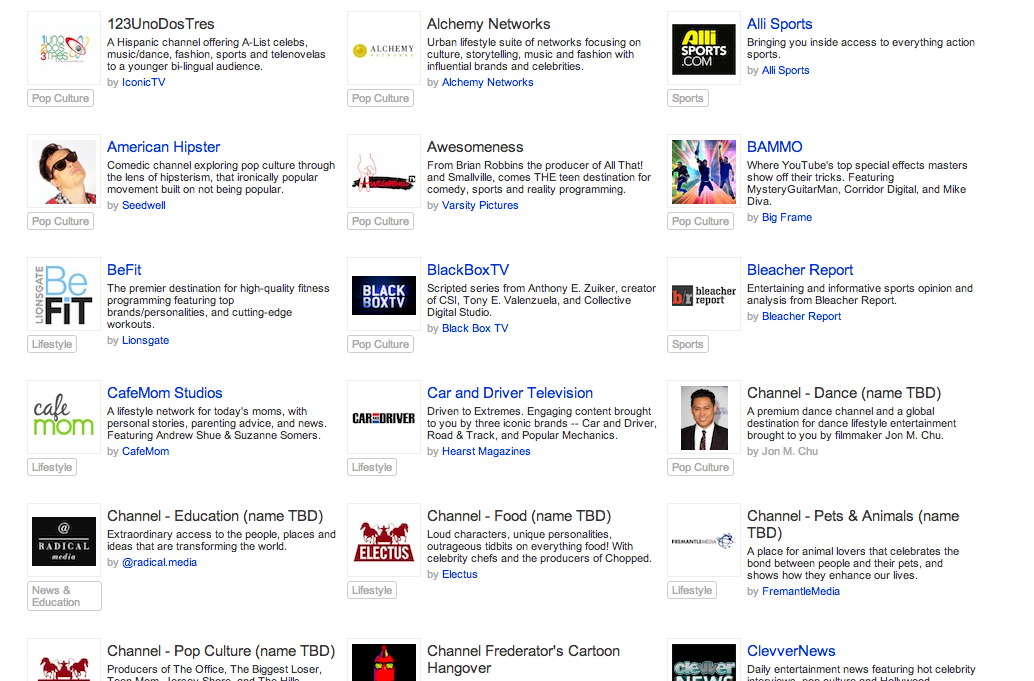Viewport: 1034px width, 681px height.
Task: Visit the ClevverNews title link
Action: click(791, 651)
